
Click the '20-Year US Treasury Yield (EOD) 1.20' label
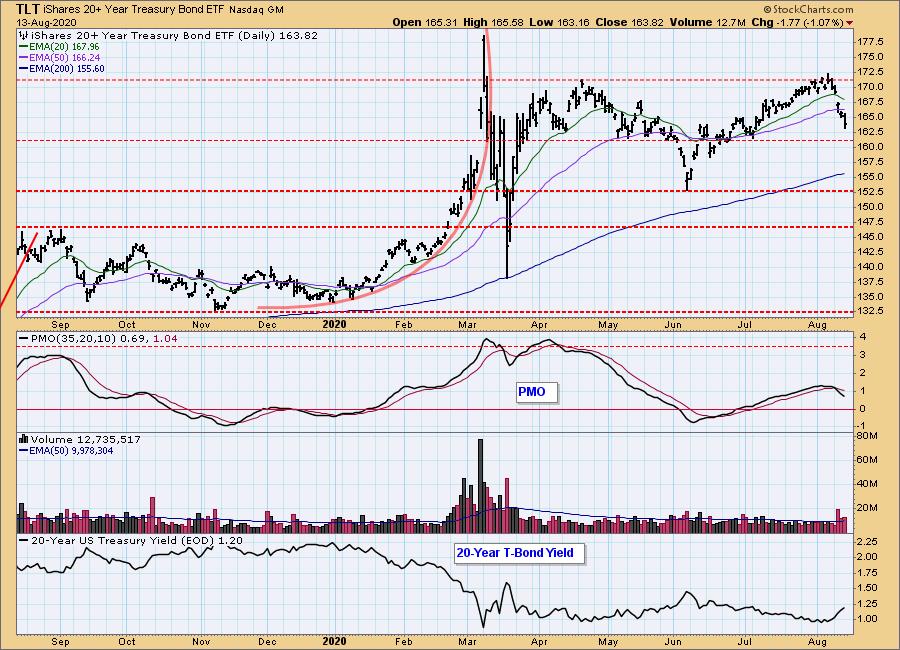point(137,541)
